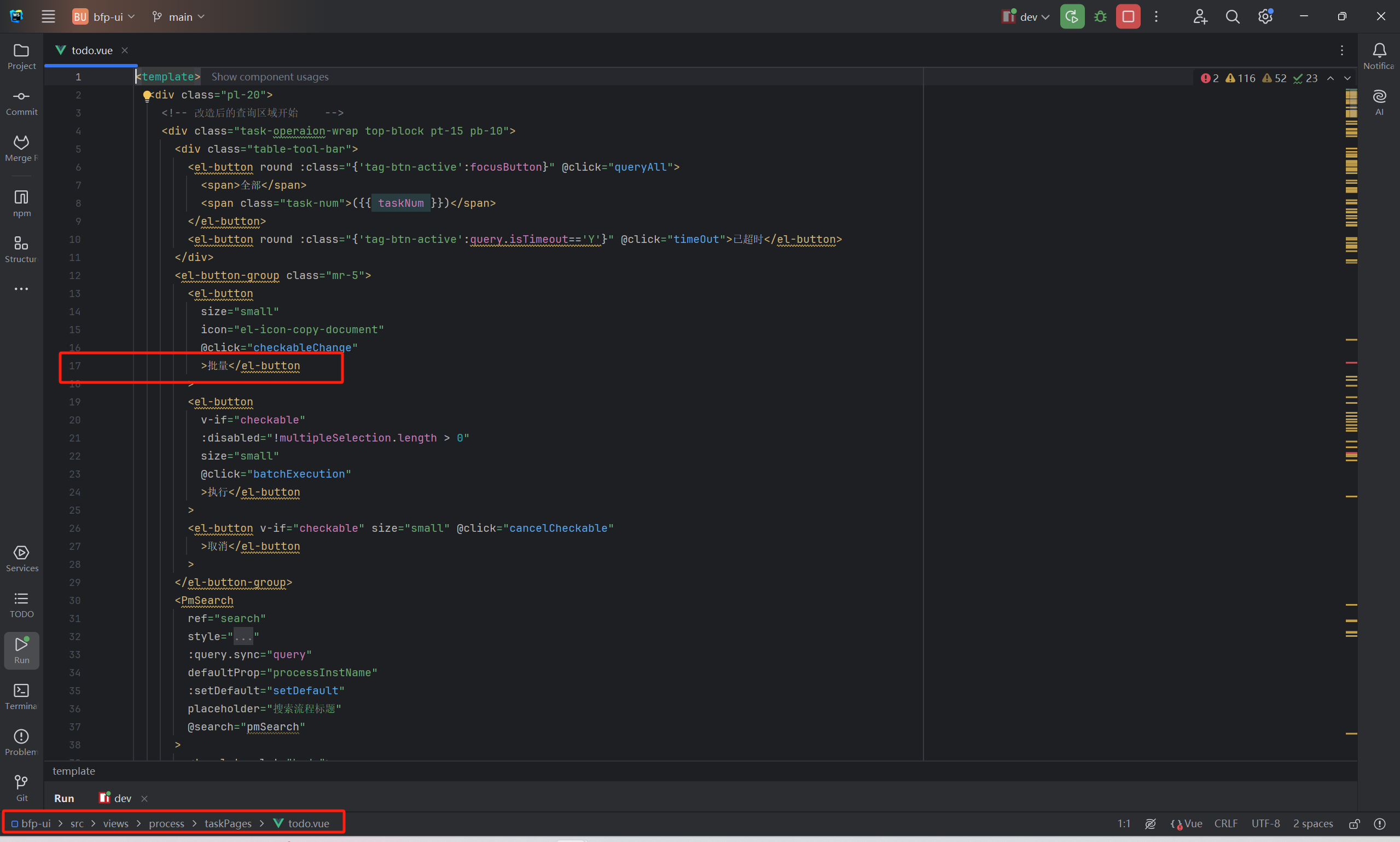Click the debug bug icon
This screenshot has width=1400, height=842.
tap(1100, 16)
